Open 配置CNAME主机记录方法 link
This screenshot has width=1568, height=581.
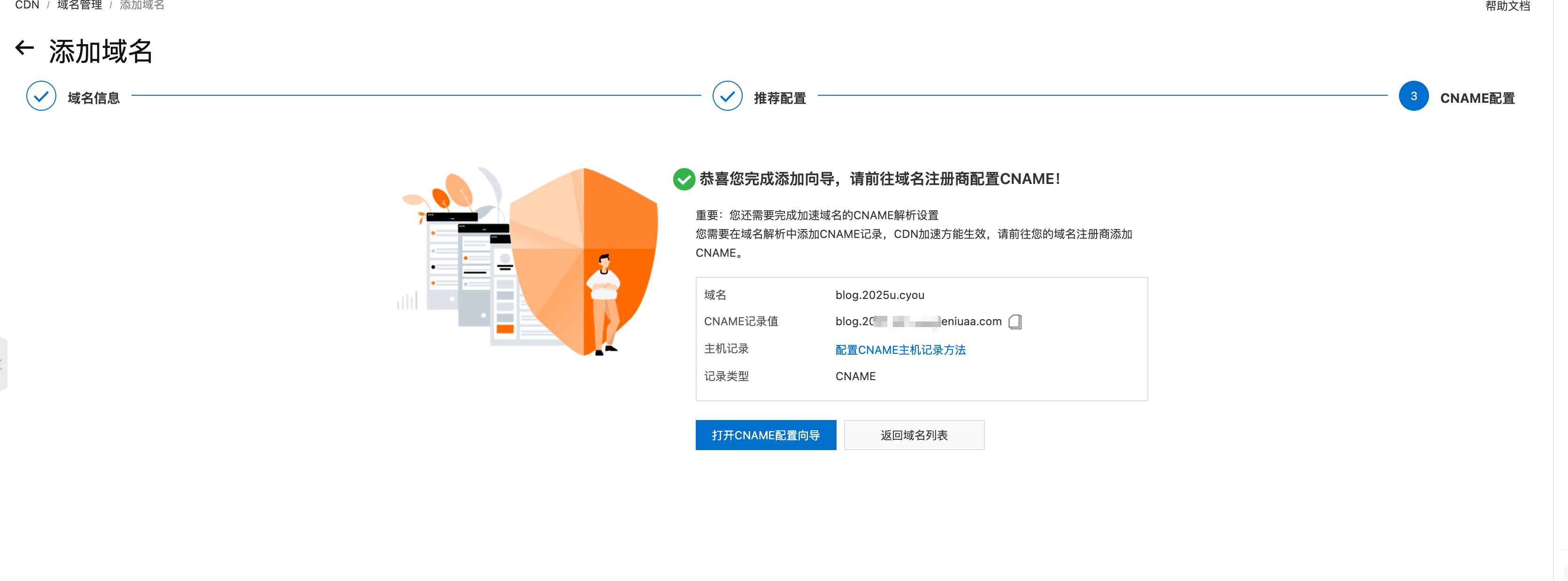pyautogui.click(x=900, y=350)
